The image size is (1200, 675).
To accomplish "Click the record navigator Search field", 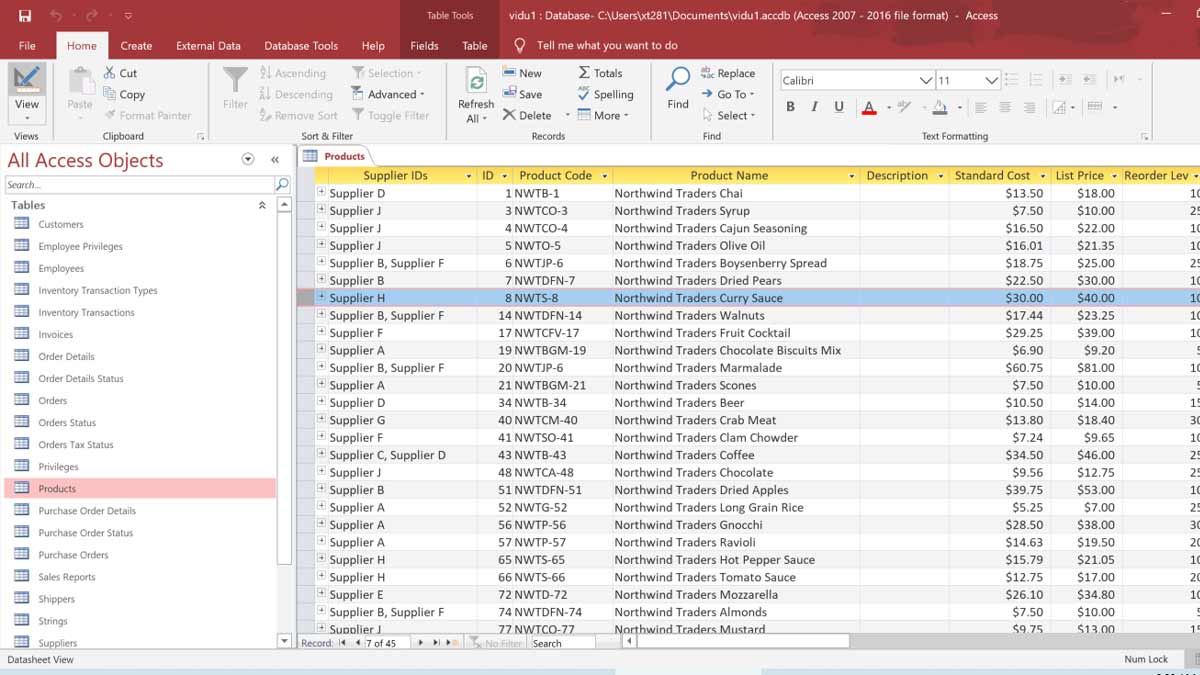I will [562, 643].
